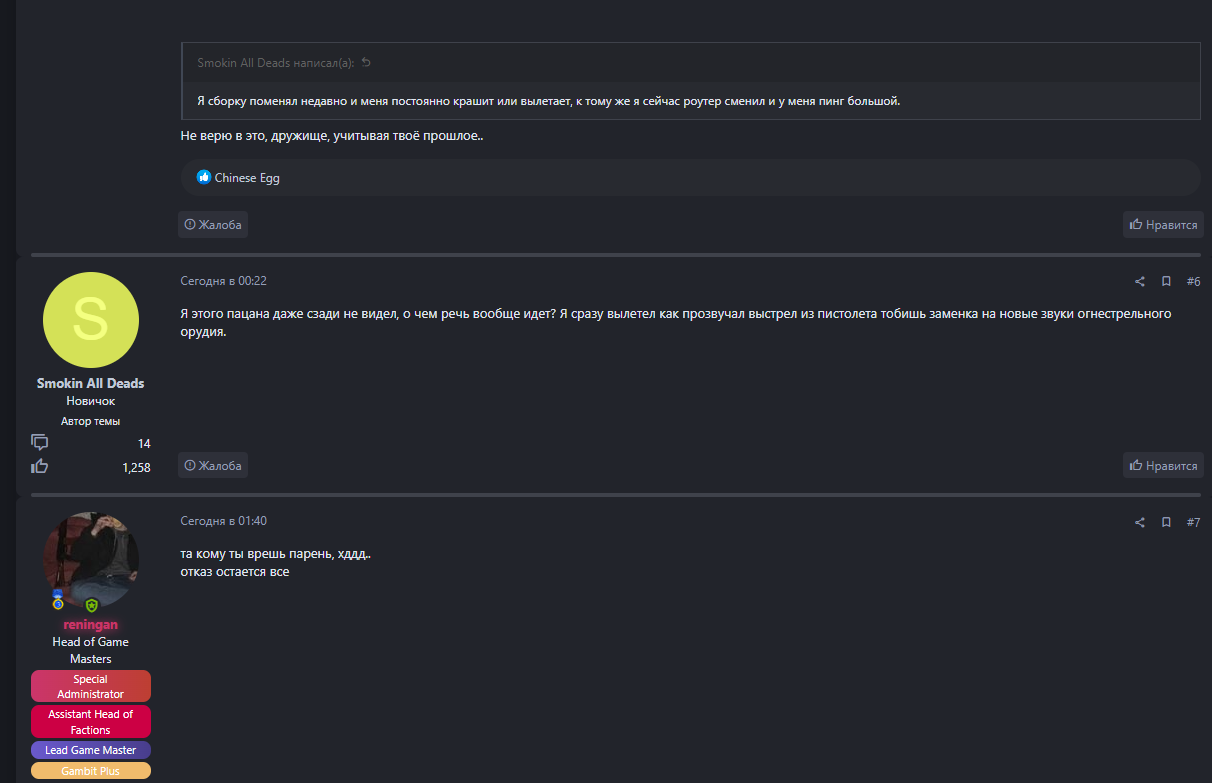Screen dimensions: 1212x783
Task: Click the share icon on post #7
Action: tap(1140, 522)
